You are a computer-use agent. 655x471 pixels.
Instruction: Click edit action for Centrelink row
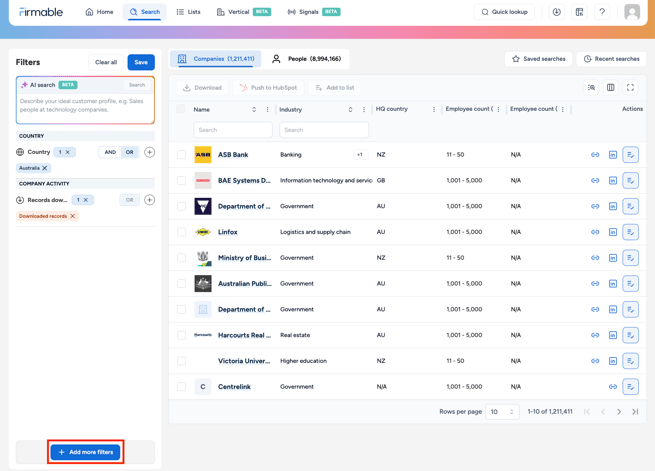pyautogui.click(x=630, y=387)
